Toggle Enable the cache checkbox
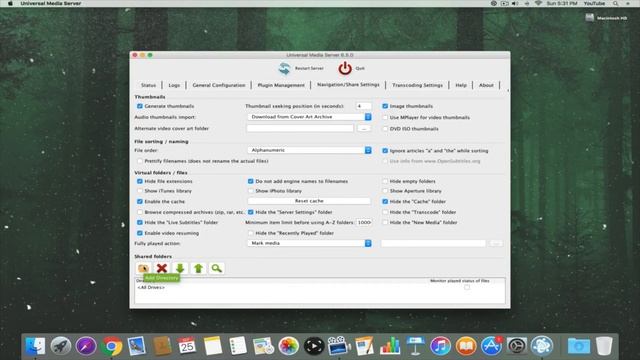 point(140,202)
